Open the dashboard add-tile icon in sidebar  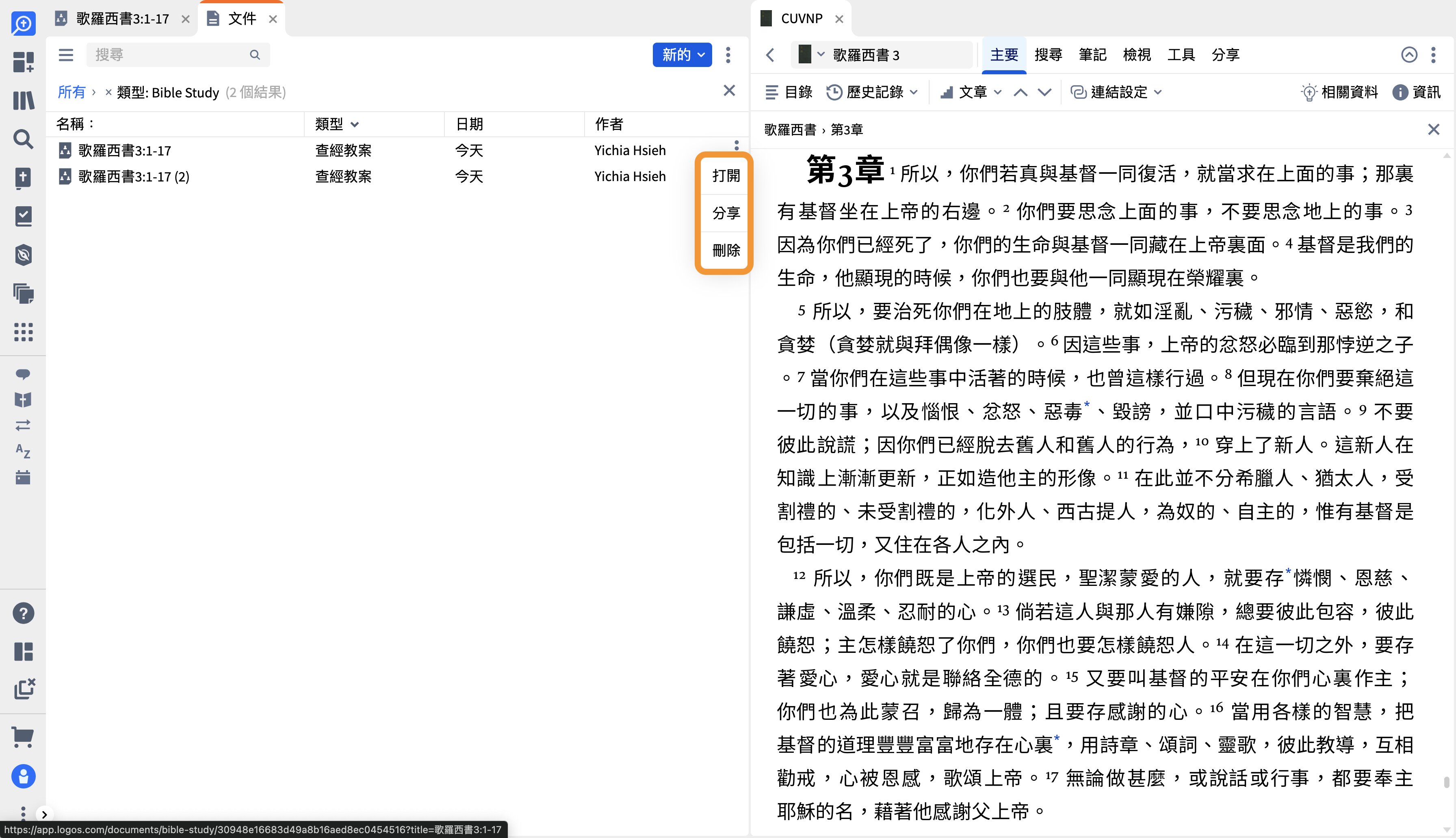(23, 62)
